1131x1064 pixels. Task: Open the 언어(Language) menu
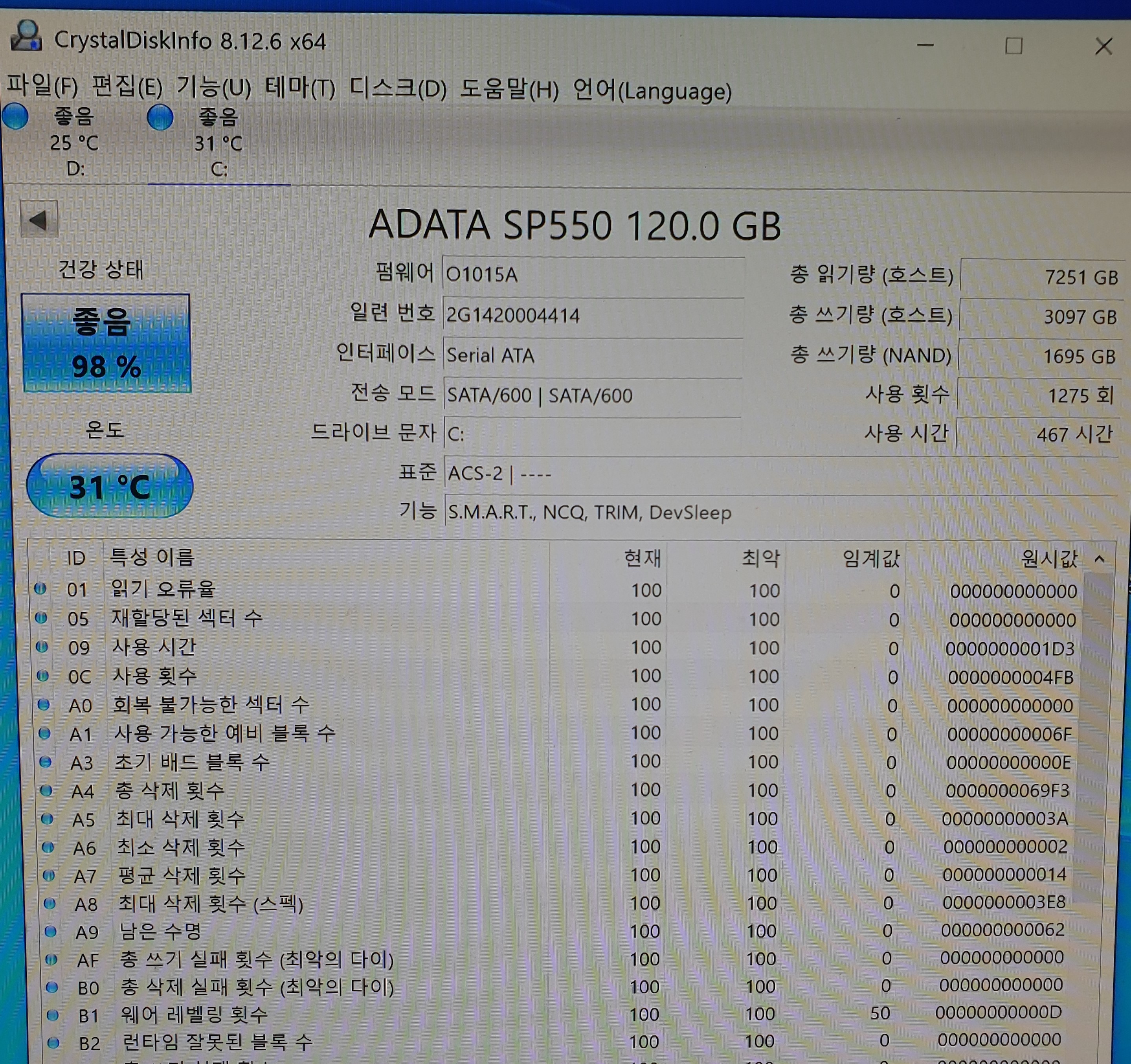[652, 90]
